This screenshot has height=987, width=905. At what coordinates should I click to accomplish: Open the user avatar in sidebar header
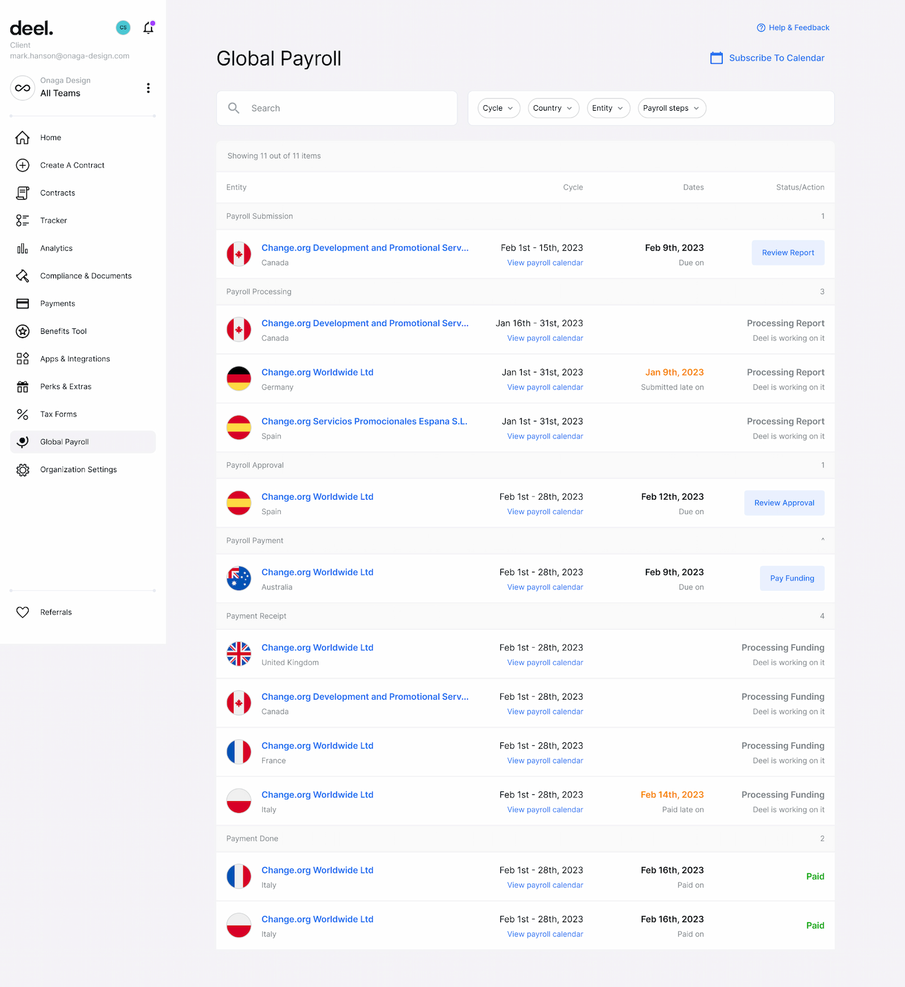click(x=123, y=28)
